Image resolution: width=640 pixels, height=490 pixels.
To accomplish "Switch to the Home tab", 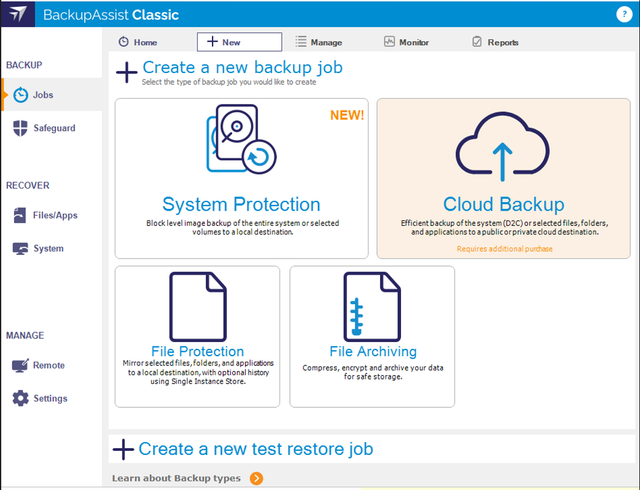I will coord(138,42).
